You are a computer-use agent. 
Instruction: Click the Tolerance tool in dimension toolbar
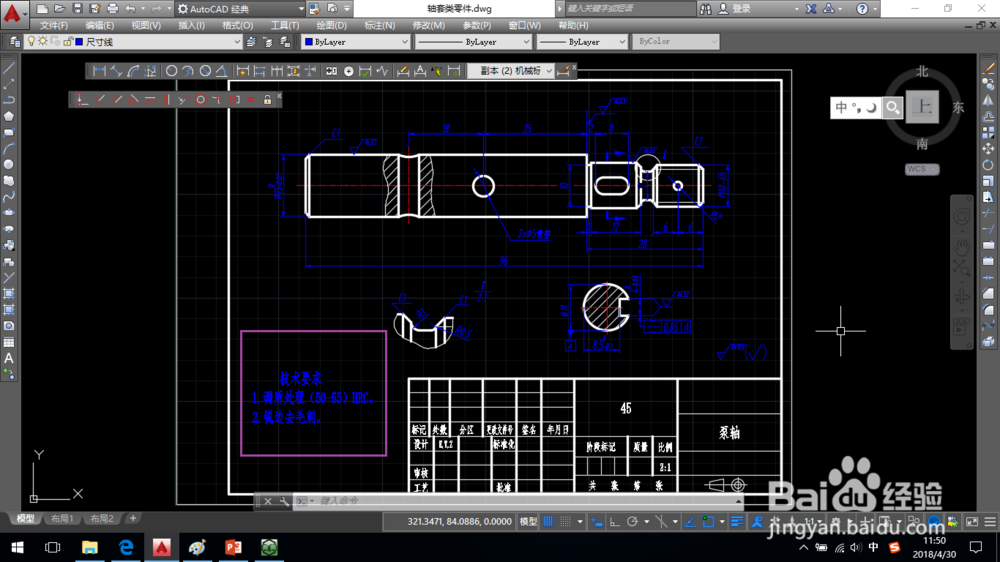332,71
